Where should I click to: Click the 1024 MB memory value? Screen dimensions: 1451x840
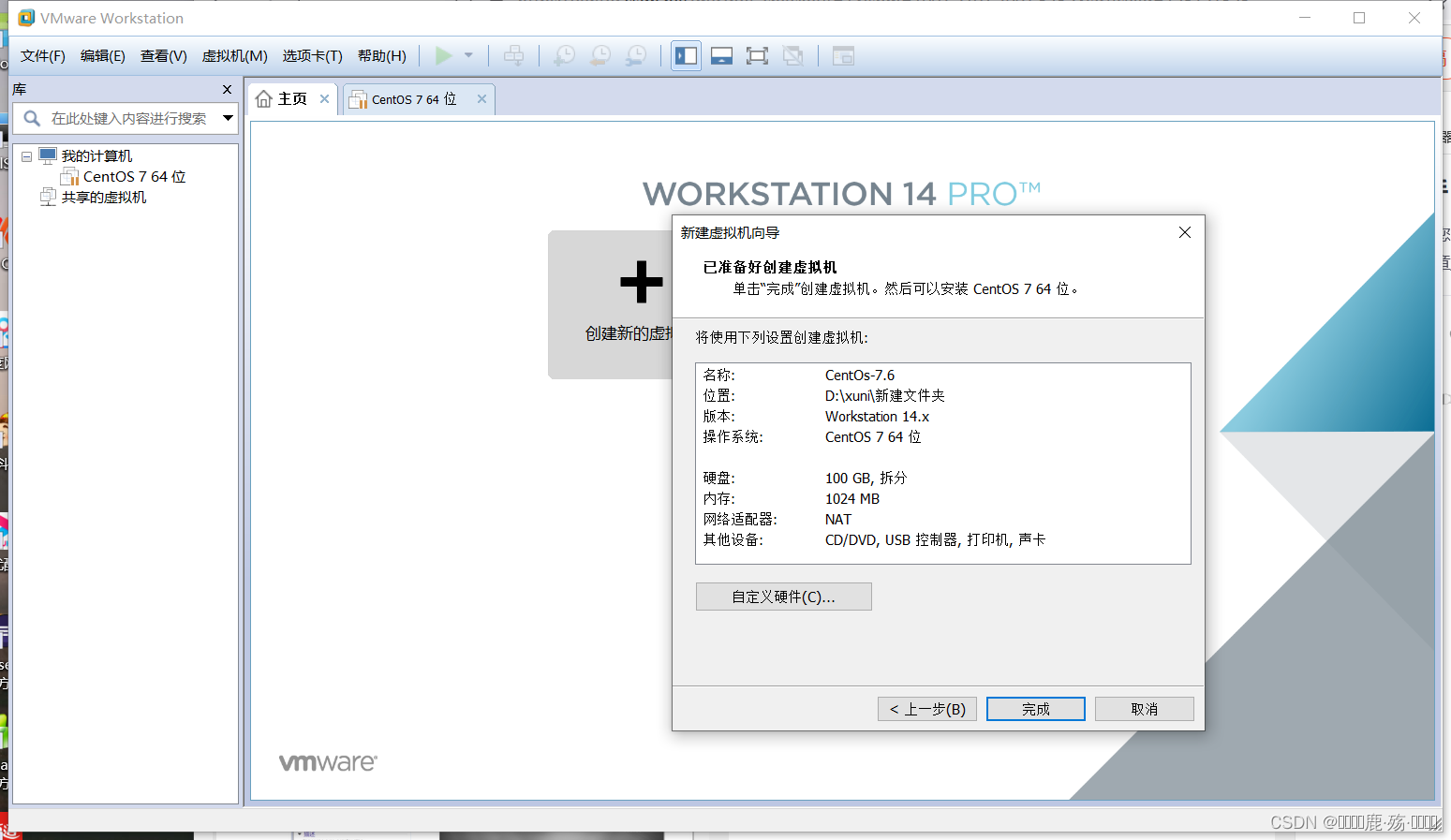pyautogui.click(x=852, y=499)
